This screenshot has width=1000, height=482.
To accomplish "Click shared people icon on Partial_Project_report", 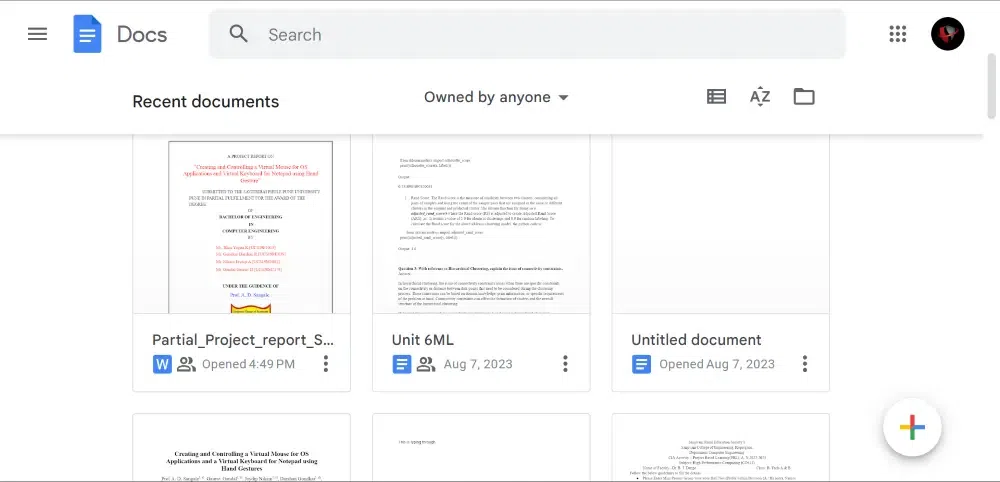I will (186, 364).
